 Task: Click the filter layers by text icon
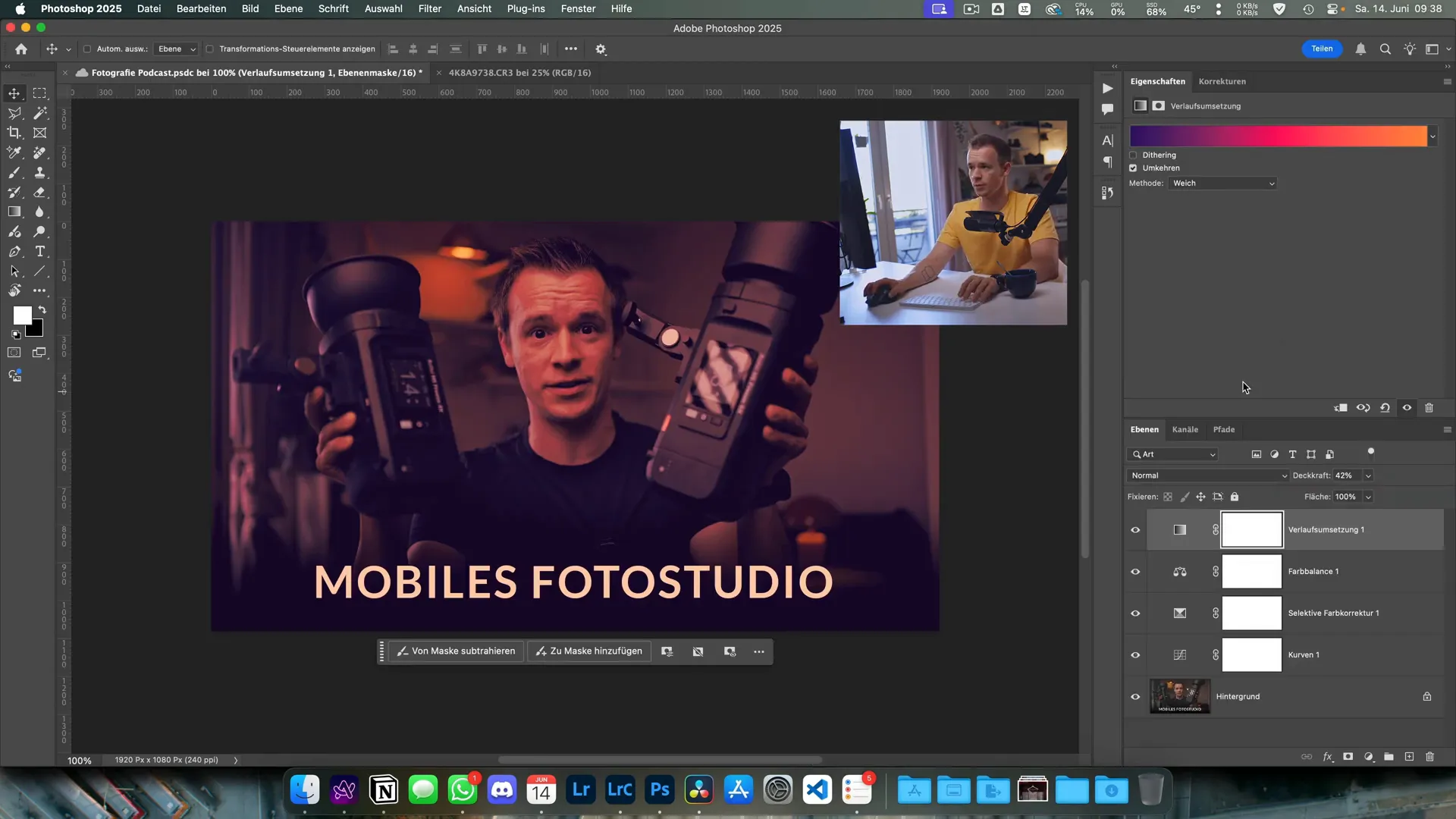click(x=1293, y=454)
